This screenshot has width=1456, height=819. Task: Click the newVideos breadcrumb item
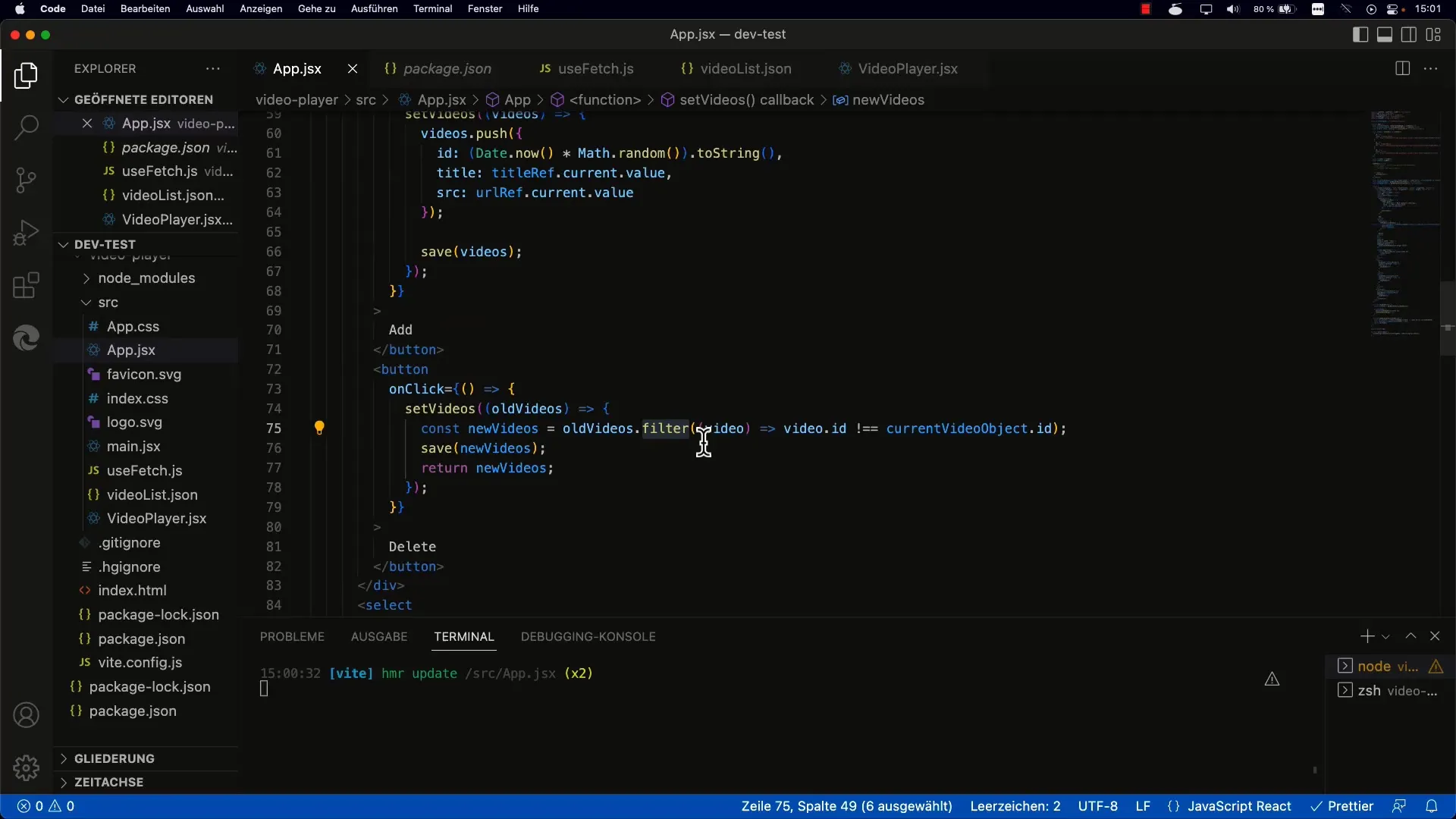point(887,100)
